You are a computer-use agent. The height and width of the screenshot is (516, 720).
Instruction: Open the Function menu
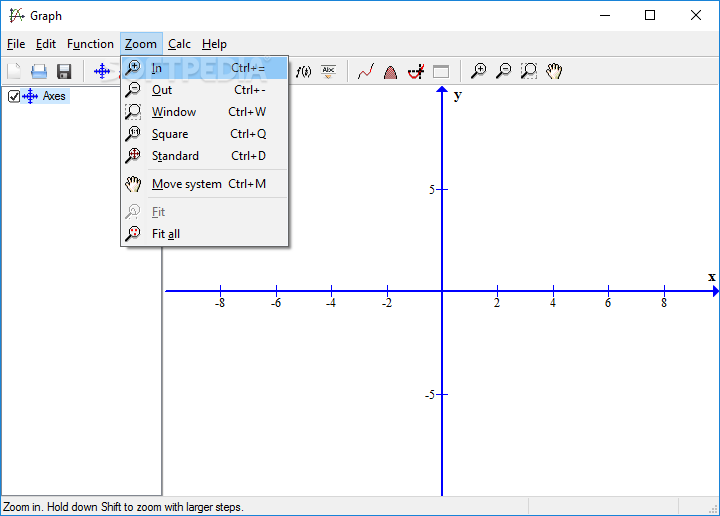pos(90,44)
